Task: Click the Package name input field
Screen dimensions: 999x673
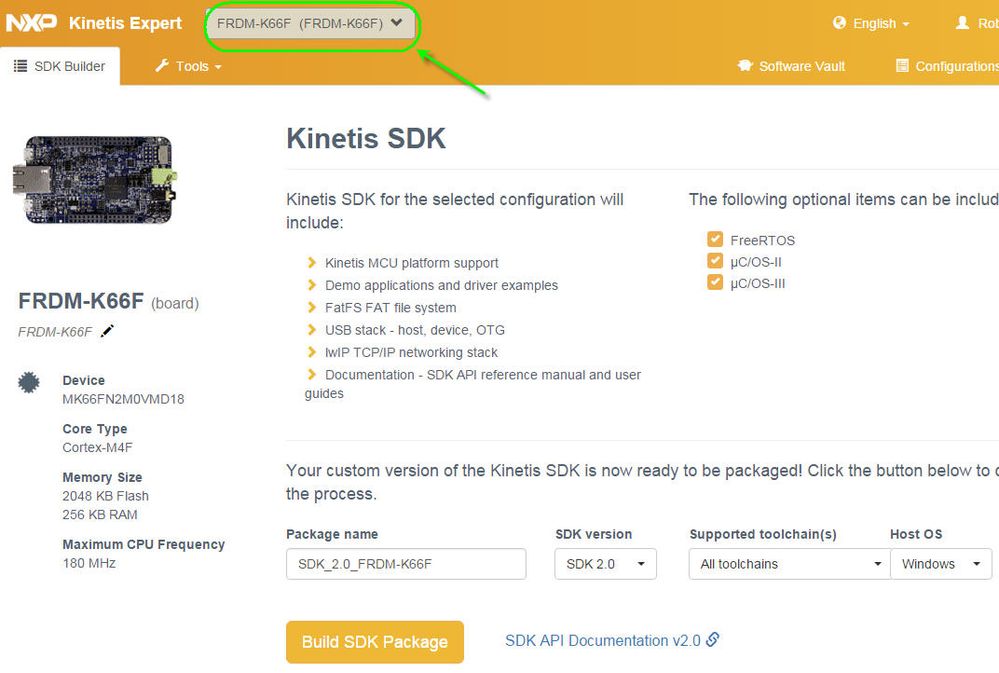Action: tap(406, 564)
